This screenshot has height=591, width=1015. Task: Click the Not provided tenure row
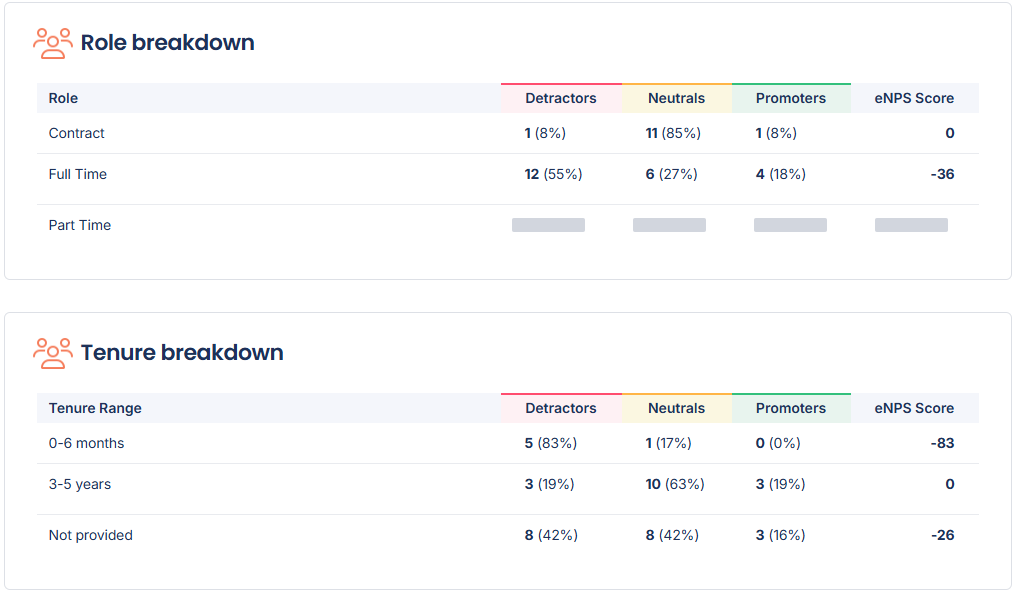91,535
